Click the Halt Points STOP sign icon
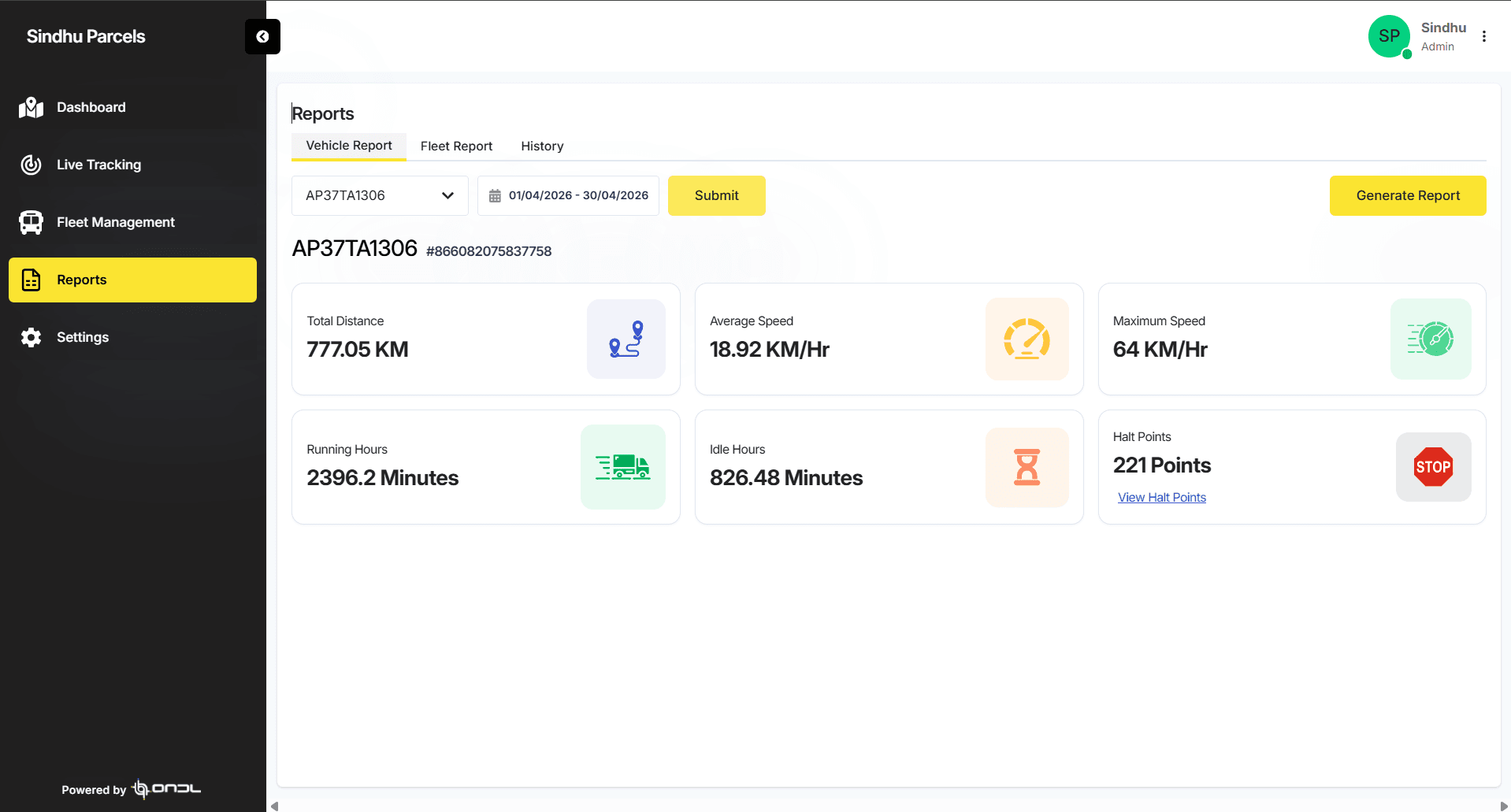1511x812 pixels. point(1434,467)
